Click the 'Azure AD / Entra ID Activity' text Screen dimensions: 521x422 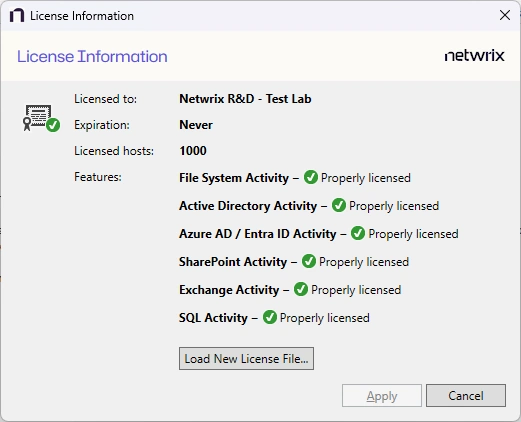point(257,234)
